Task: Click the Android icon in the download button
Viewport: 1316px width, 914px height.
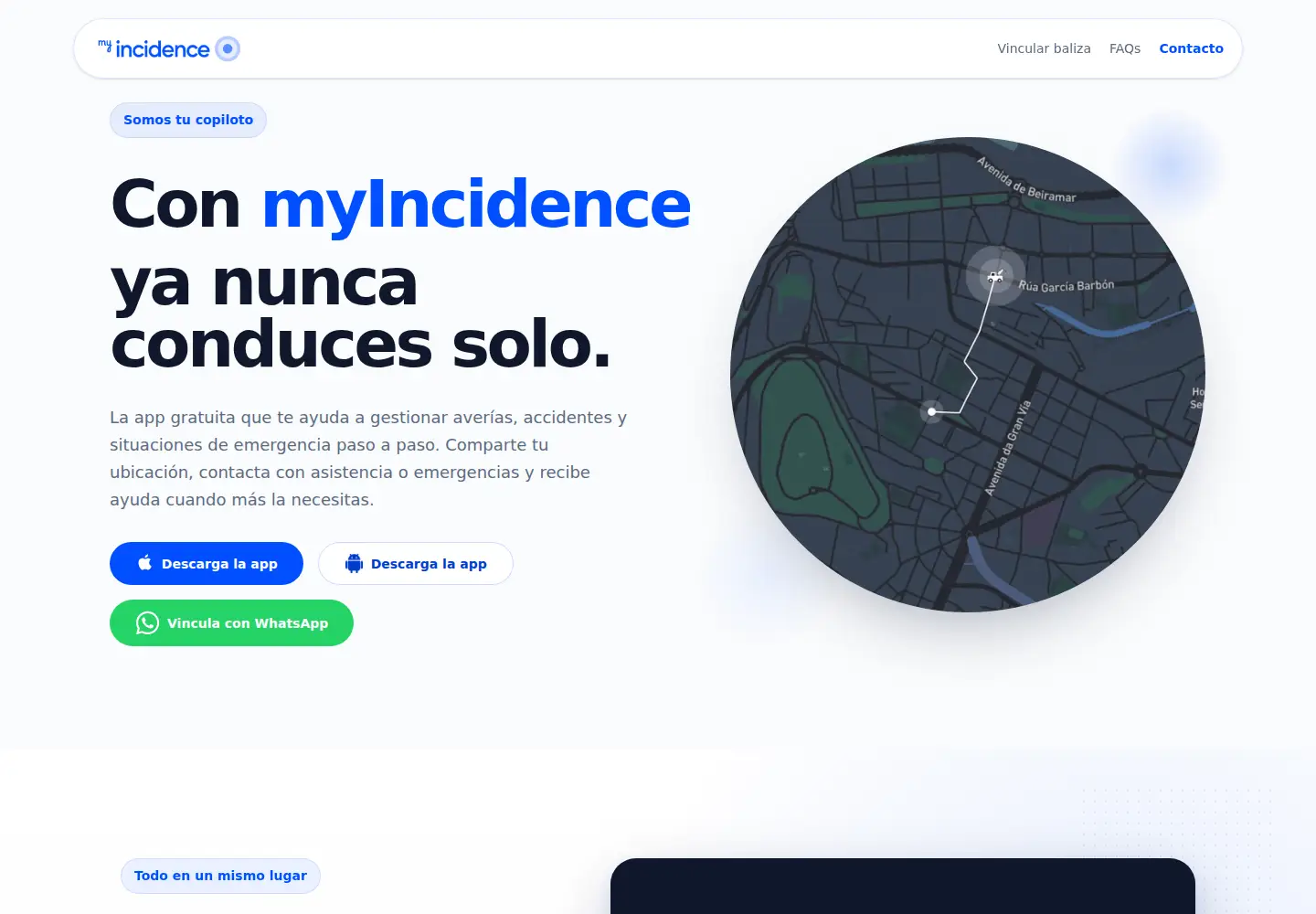Action: tap(354, 564)
